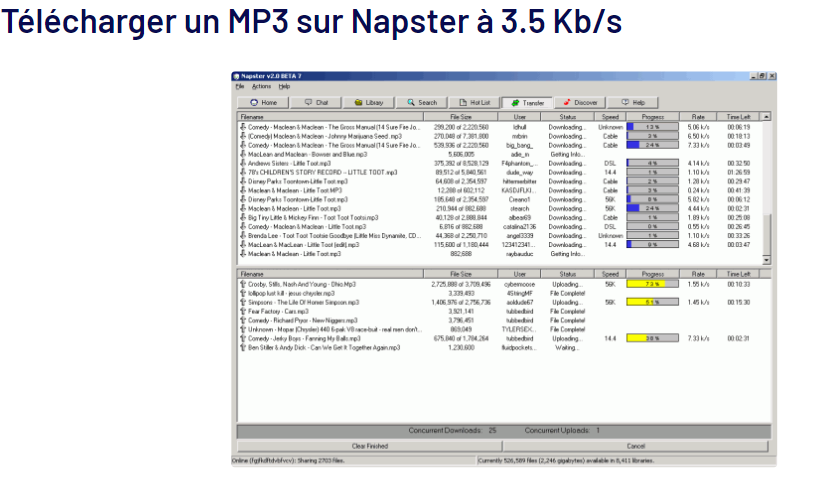Screen dimensions: 829x490
Task: Sort uploads list by Filename header
Action: (330, 274)
